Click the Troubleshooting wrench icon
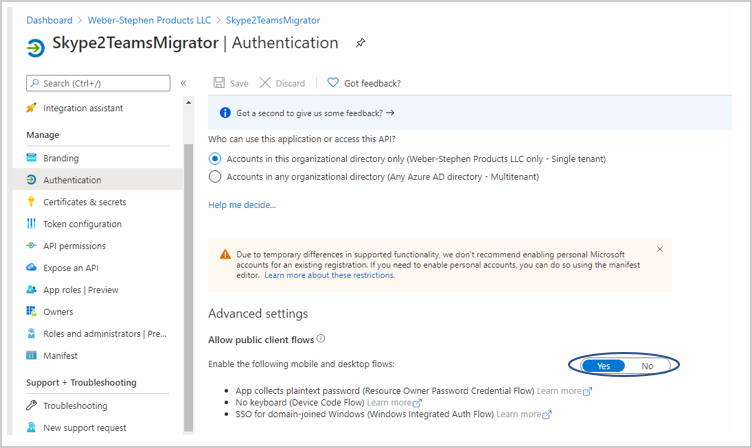This screenshot has width=752, height=448. click(x=31, y=405)
